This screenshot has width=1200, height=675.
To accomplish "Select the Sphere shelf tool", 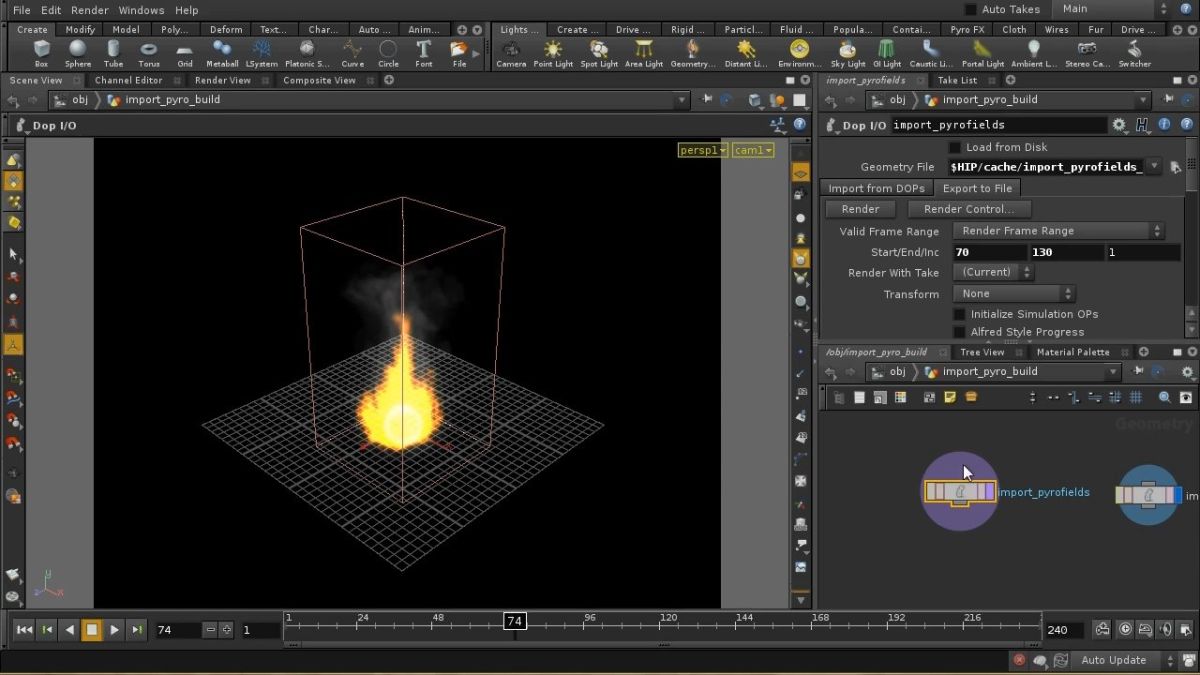I will click(77, 52).
